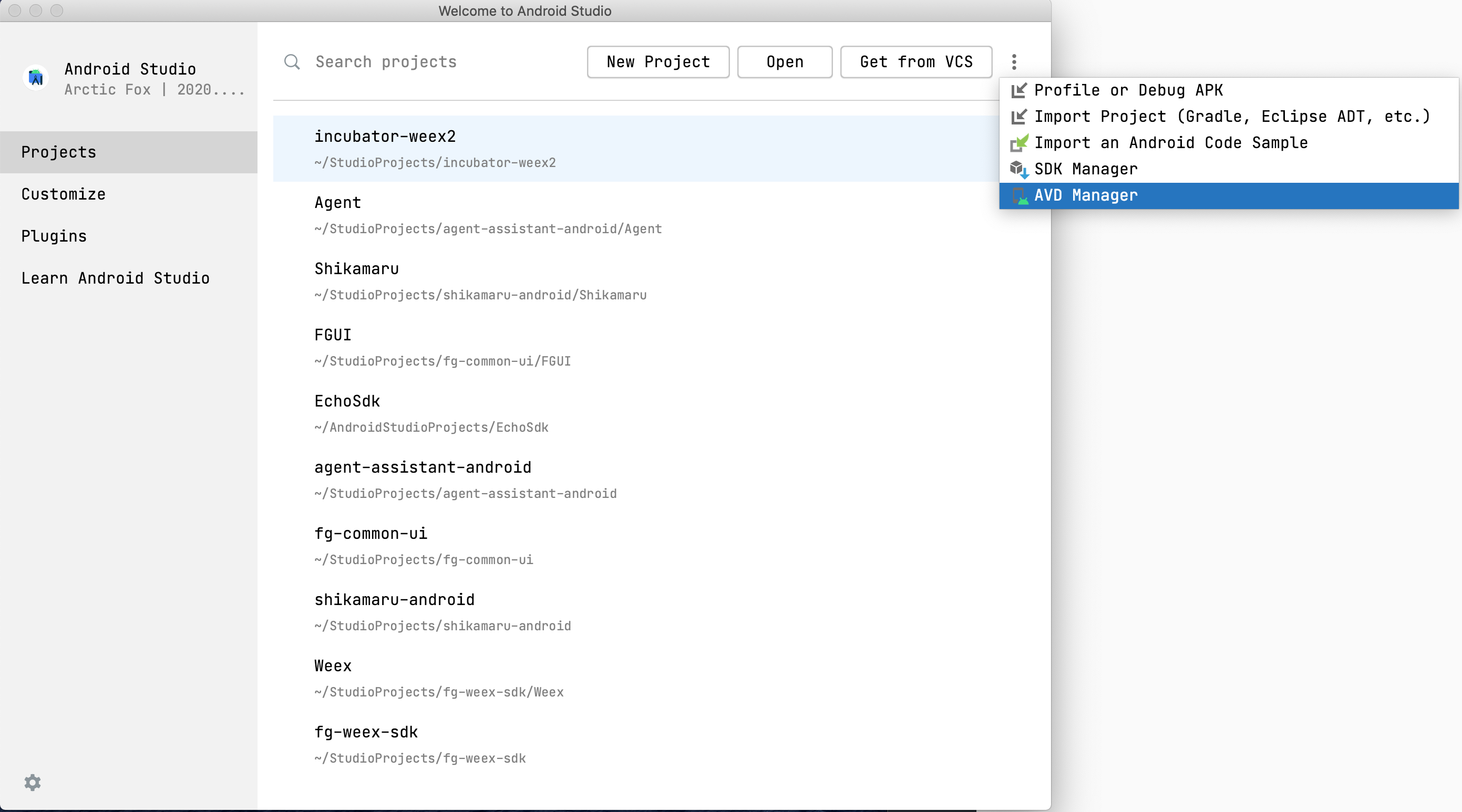1462x812 pixels.
Task: Open the settings gear in sidebar bottom
Action: [33, 782]
